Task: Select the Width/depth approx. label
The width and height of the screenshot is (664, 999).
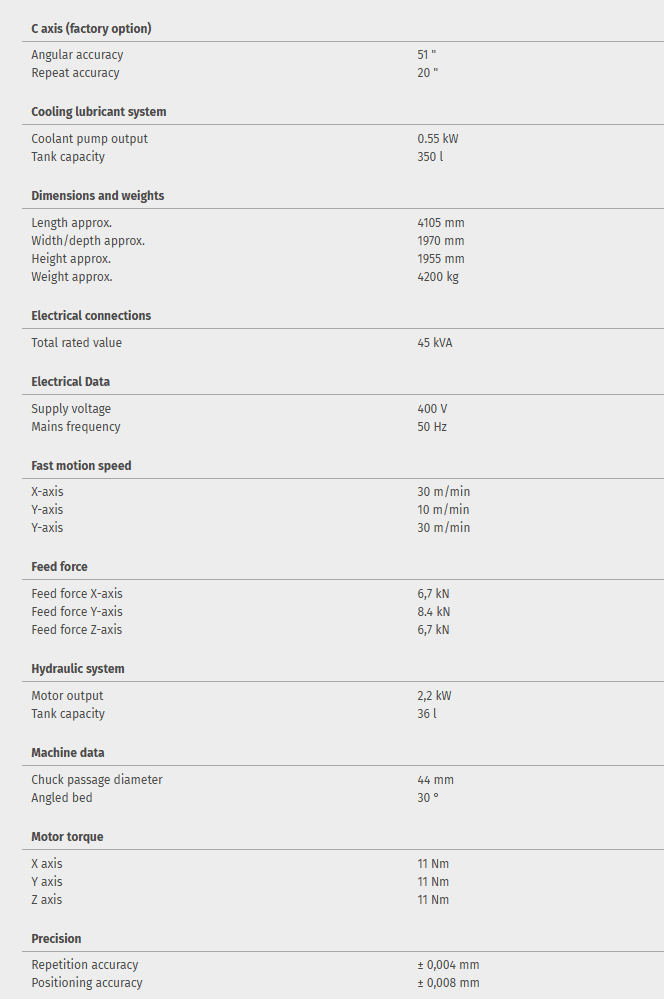Action: pos(88,241)
